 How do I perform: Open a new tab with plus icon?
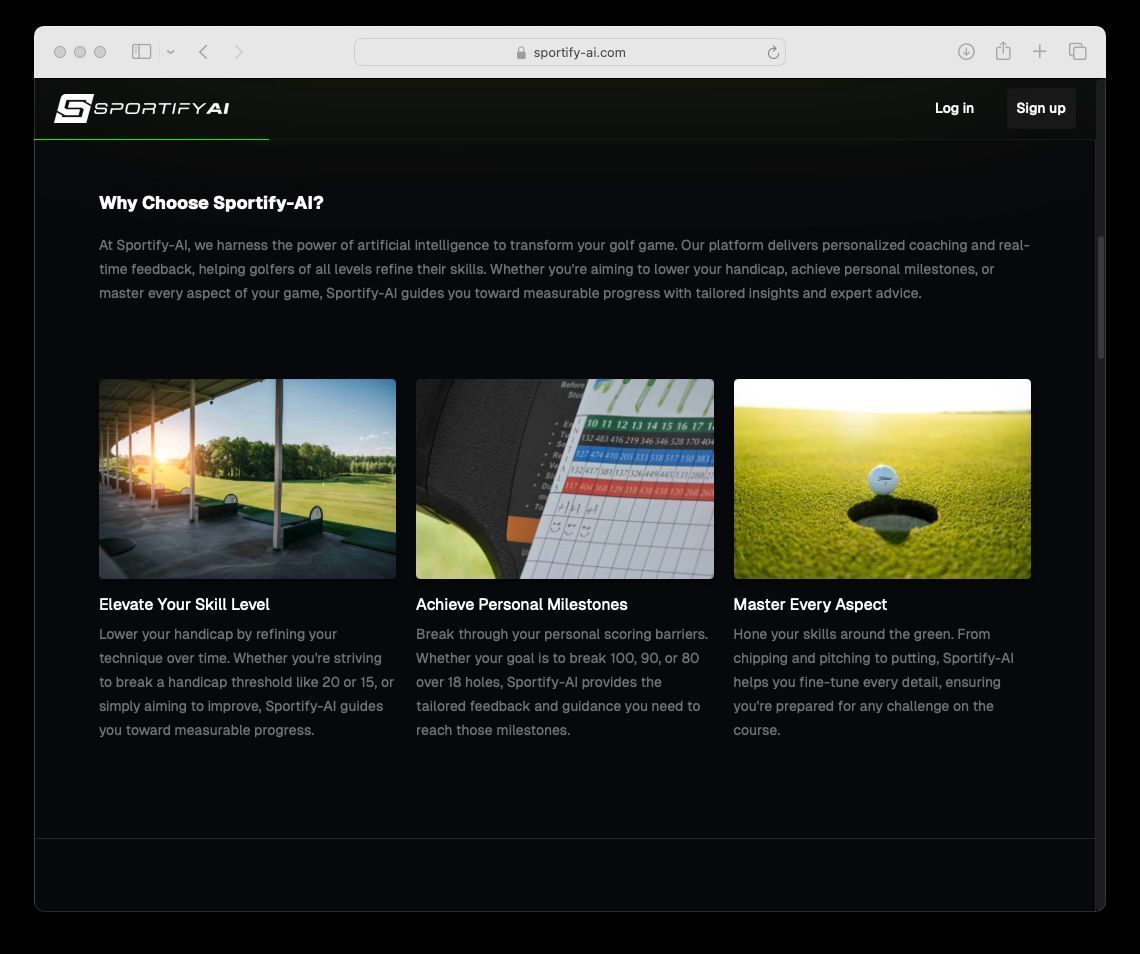point(1040,52)
